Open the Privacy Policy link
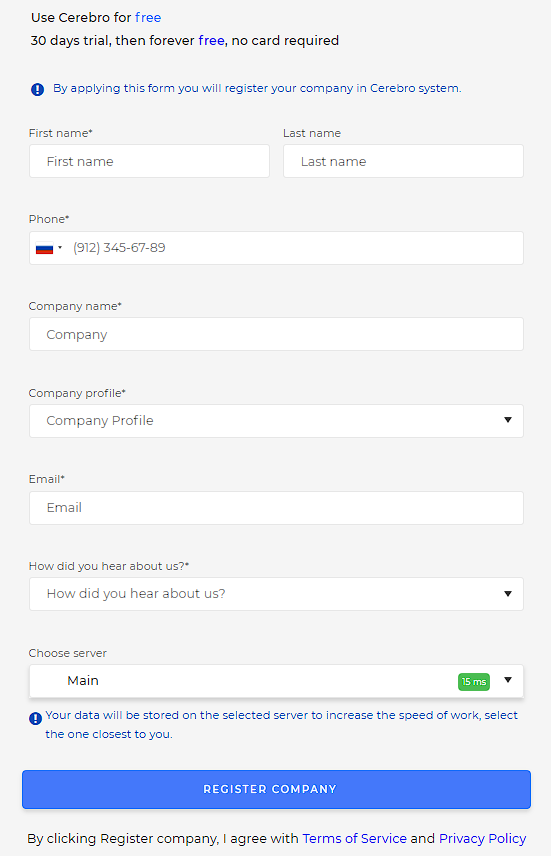Viewport: 551px width, 856px height. click(483, 839)
